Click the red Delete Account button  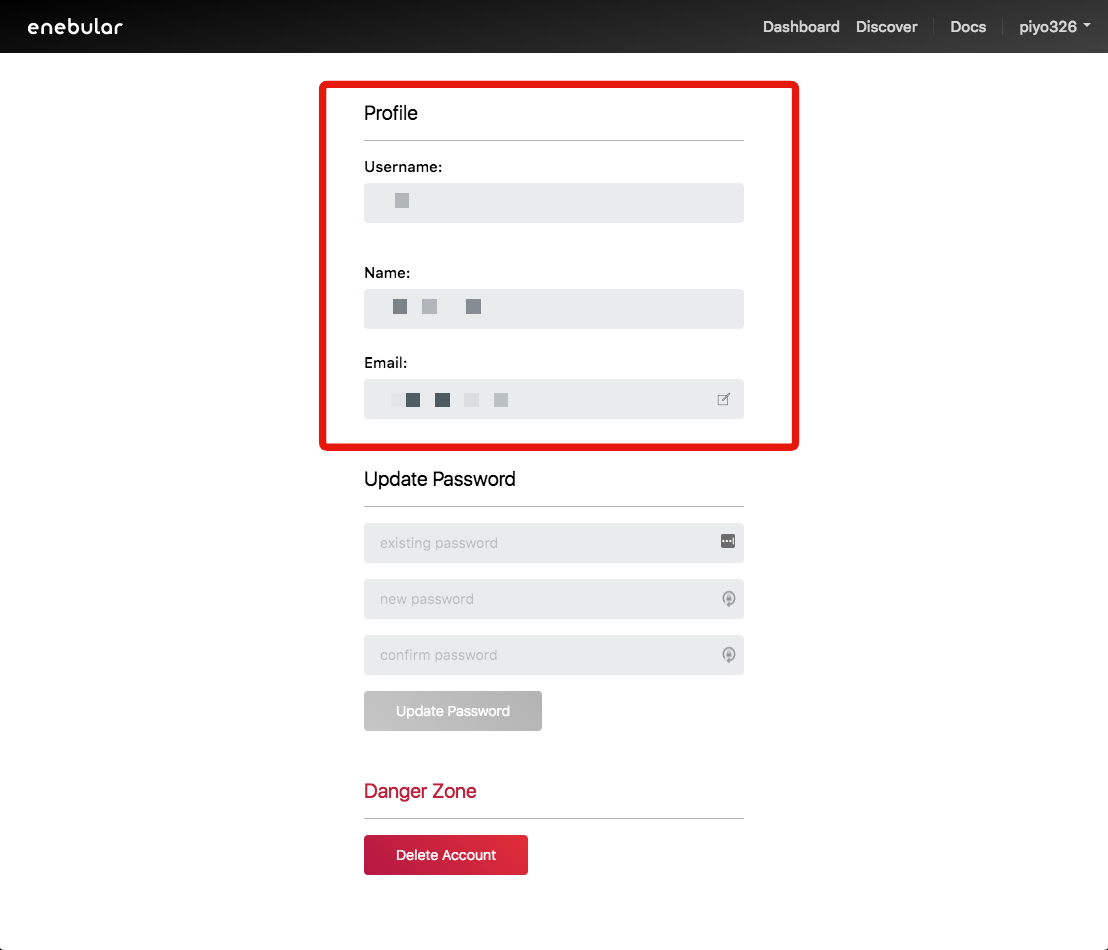(445, 855)
